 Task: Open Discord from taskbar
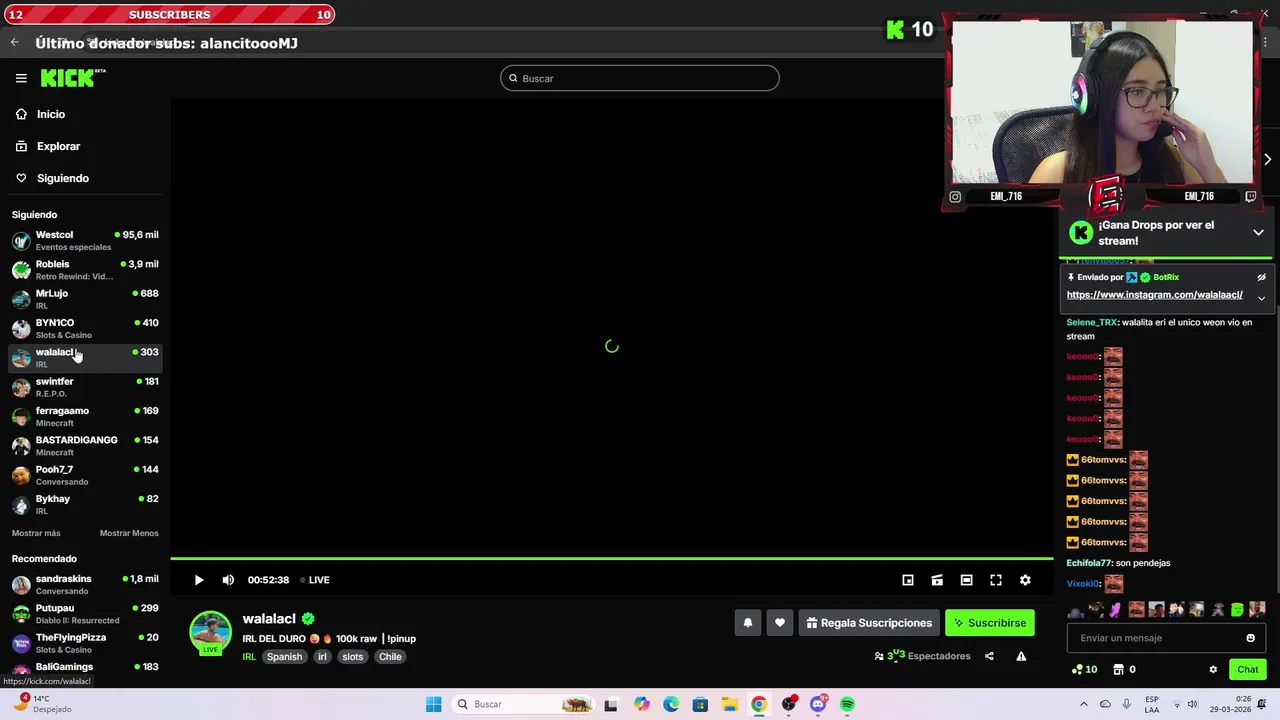coord(818,704)
